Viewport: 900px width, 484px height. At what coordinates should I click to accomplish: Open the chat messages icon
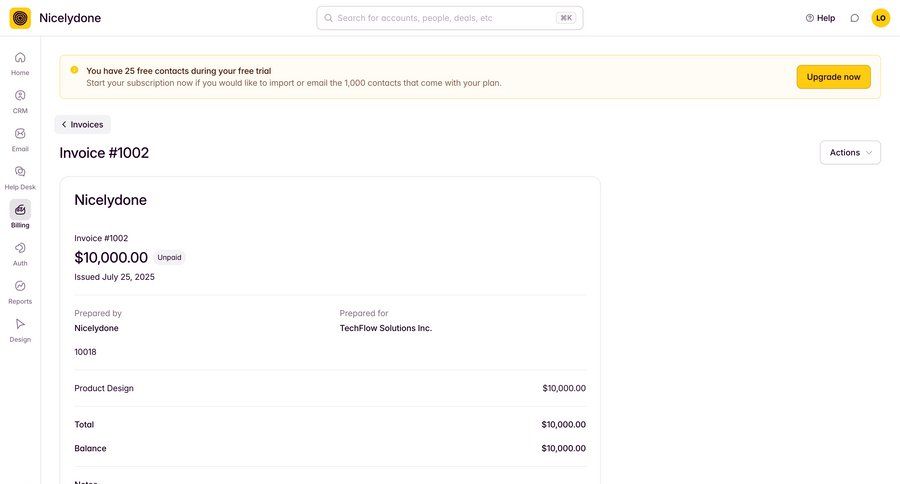(x=855, y=18)
